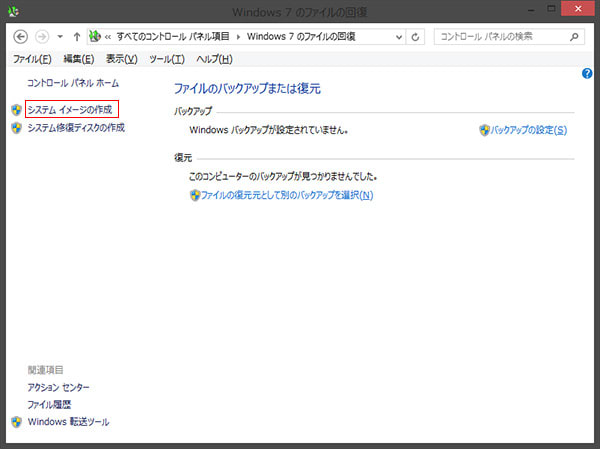Click shield icon beside システム修復ディスクの作成

point(16,128)
